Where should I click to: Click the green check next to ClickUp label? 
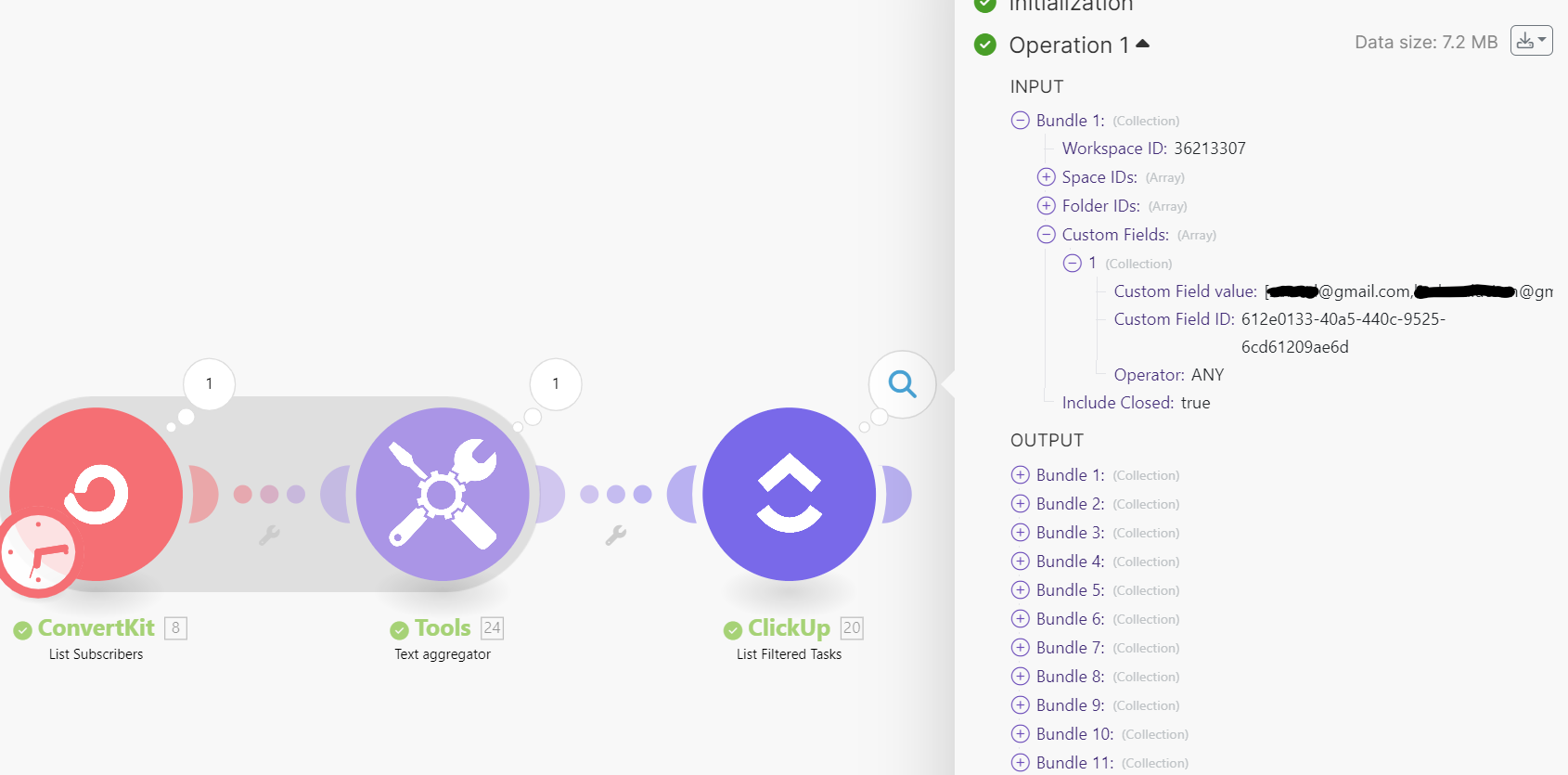pyautogui.click(x=733, y=630)
